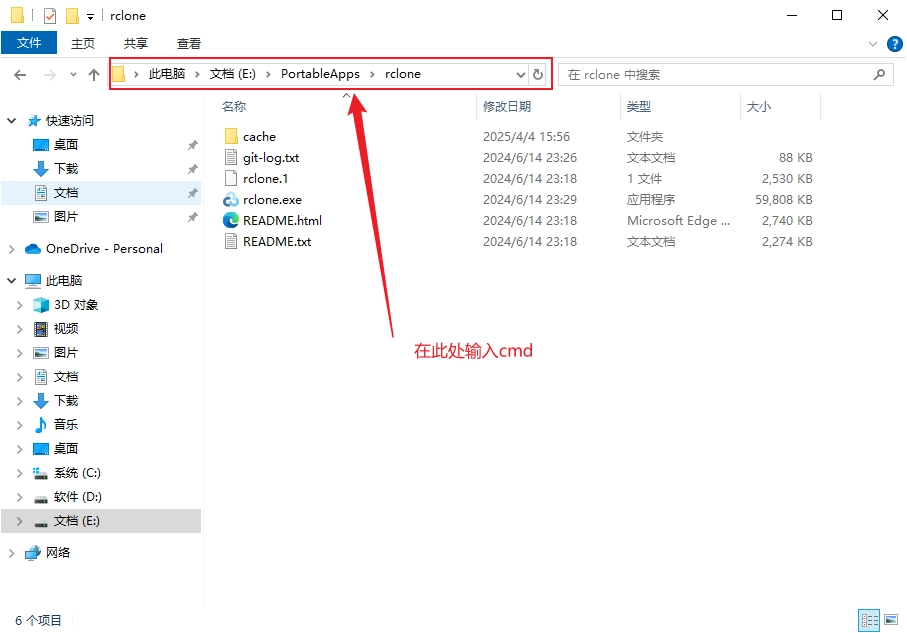The image size is (907, 633).
Task: Open 桌面 under 此电脑
Action: [x=65, y=449]
